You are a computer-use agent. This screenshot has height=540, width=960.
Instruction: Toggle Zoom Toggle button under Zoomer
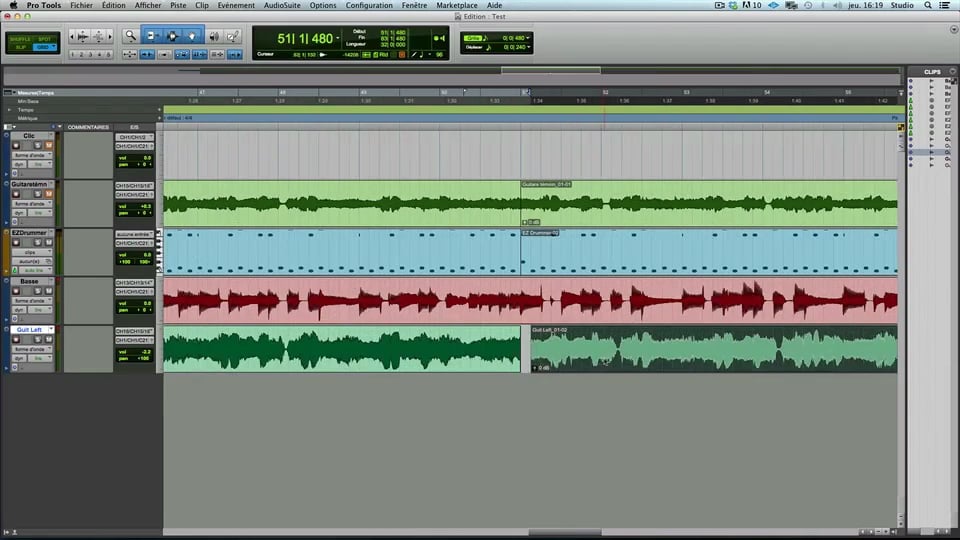point(129,54)
